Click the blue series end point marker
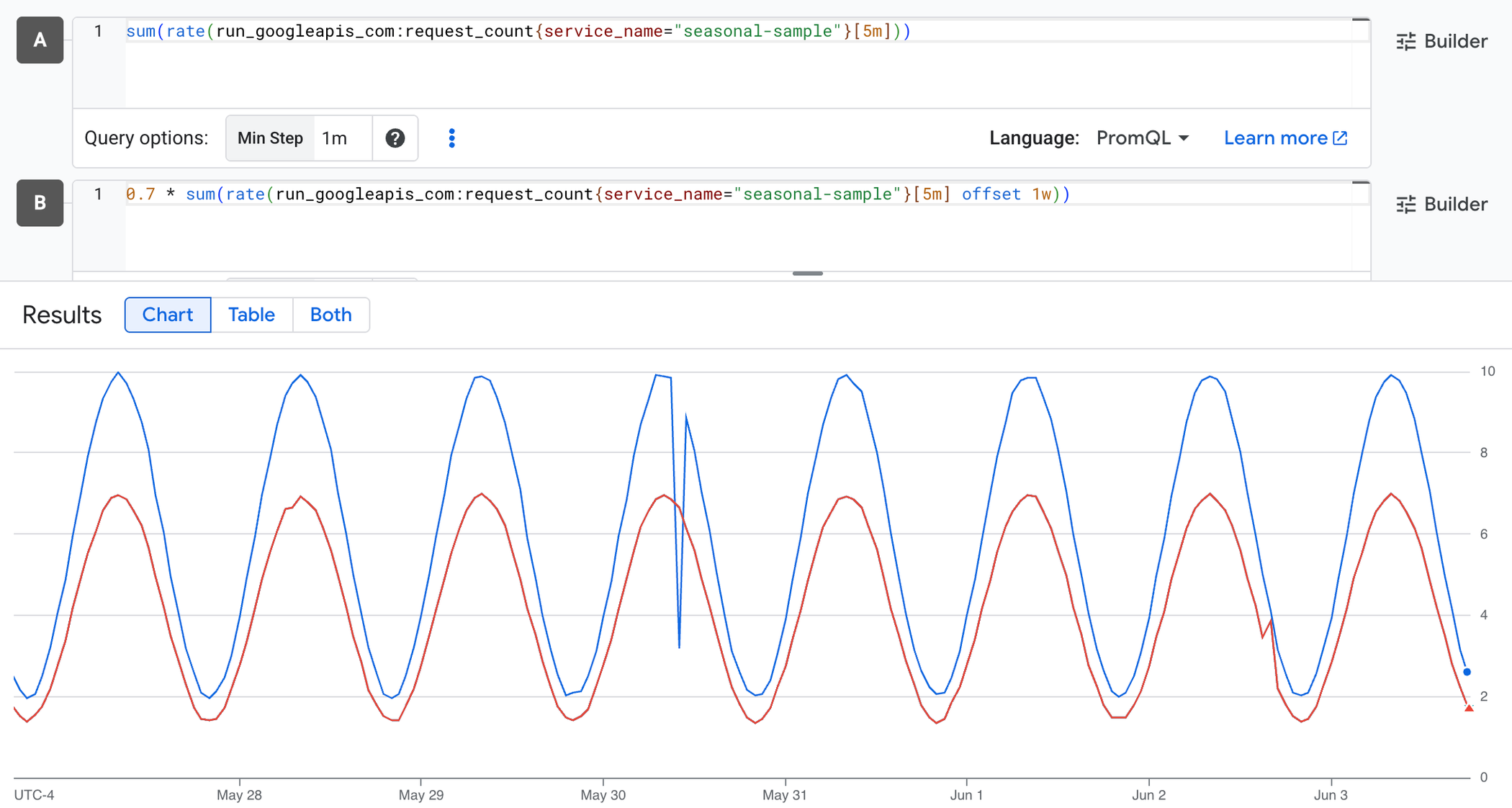The height and width of the screenshot is (808, 1512). pos(1467,672)
